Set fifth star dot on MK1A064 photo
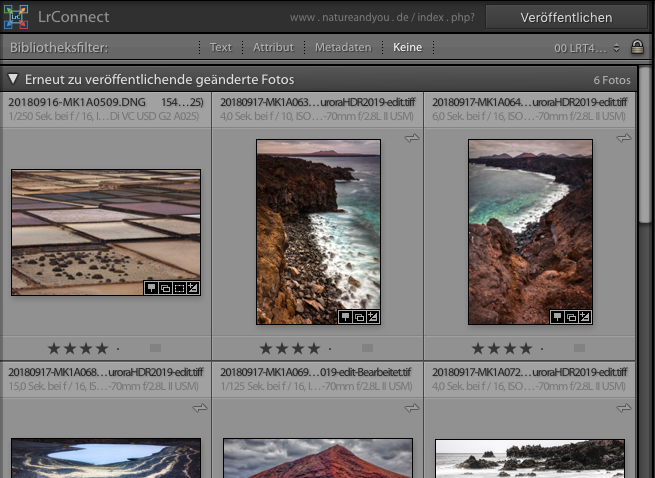655x478 pixels. click(x=542, y=348)
